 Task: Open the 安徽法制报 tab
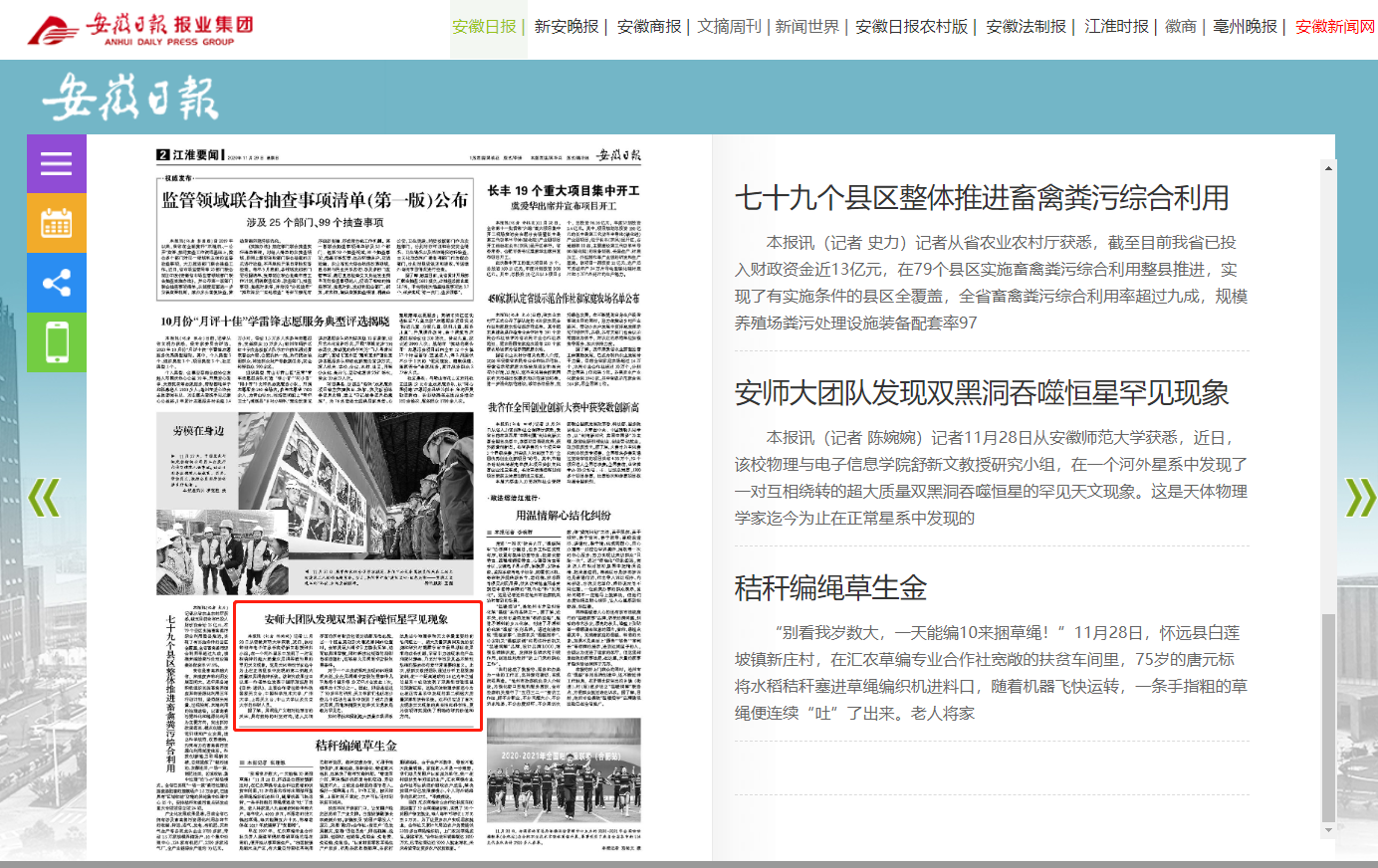pos(1026,27)
